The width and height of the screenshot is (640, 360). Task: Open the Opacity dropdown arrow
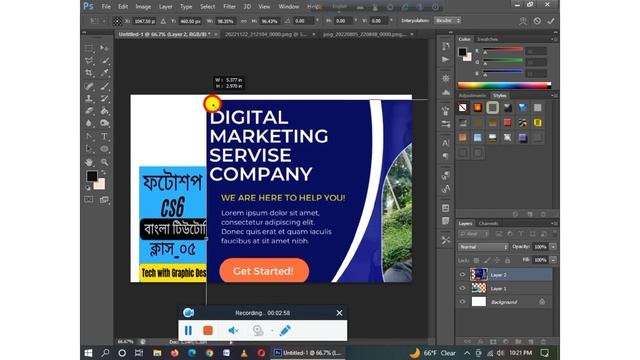pyautogui.click(x=553, y=247)
